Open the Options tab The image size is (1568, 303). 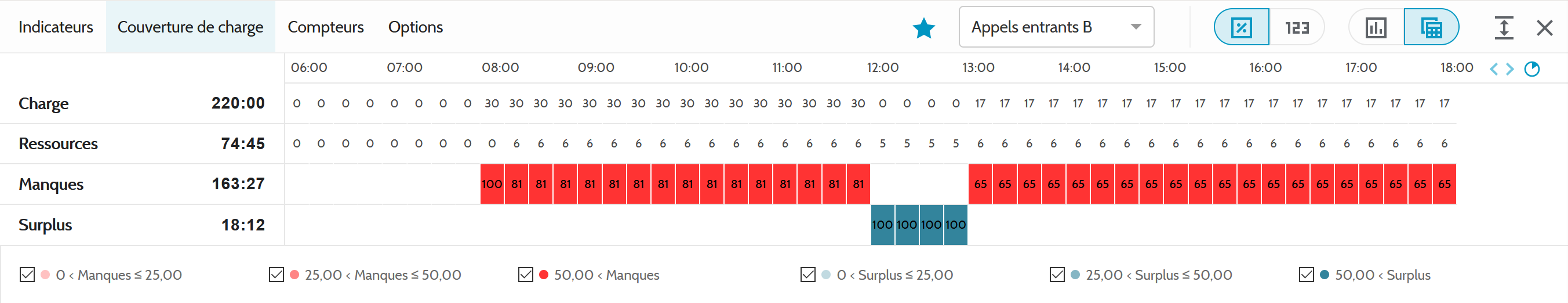pos(416,27)
